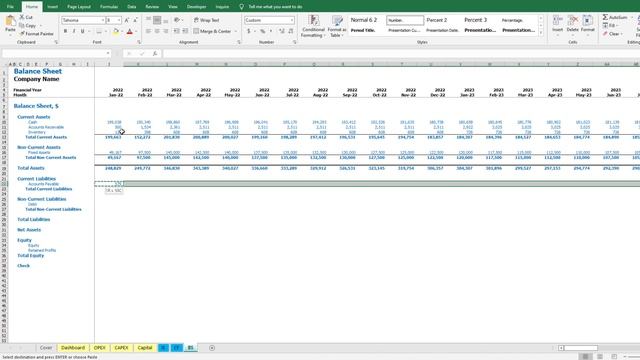Open the font color dropdown arrow

(136, 31)
